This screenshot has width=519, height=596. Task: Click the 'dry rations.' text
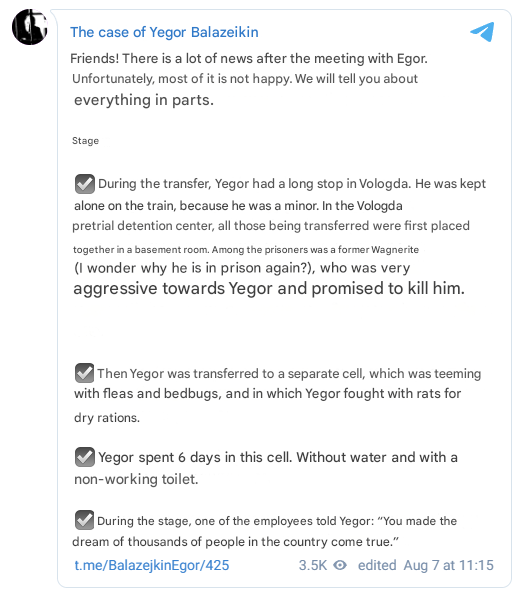[x=107, y=418]
